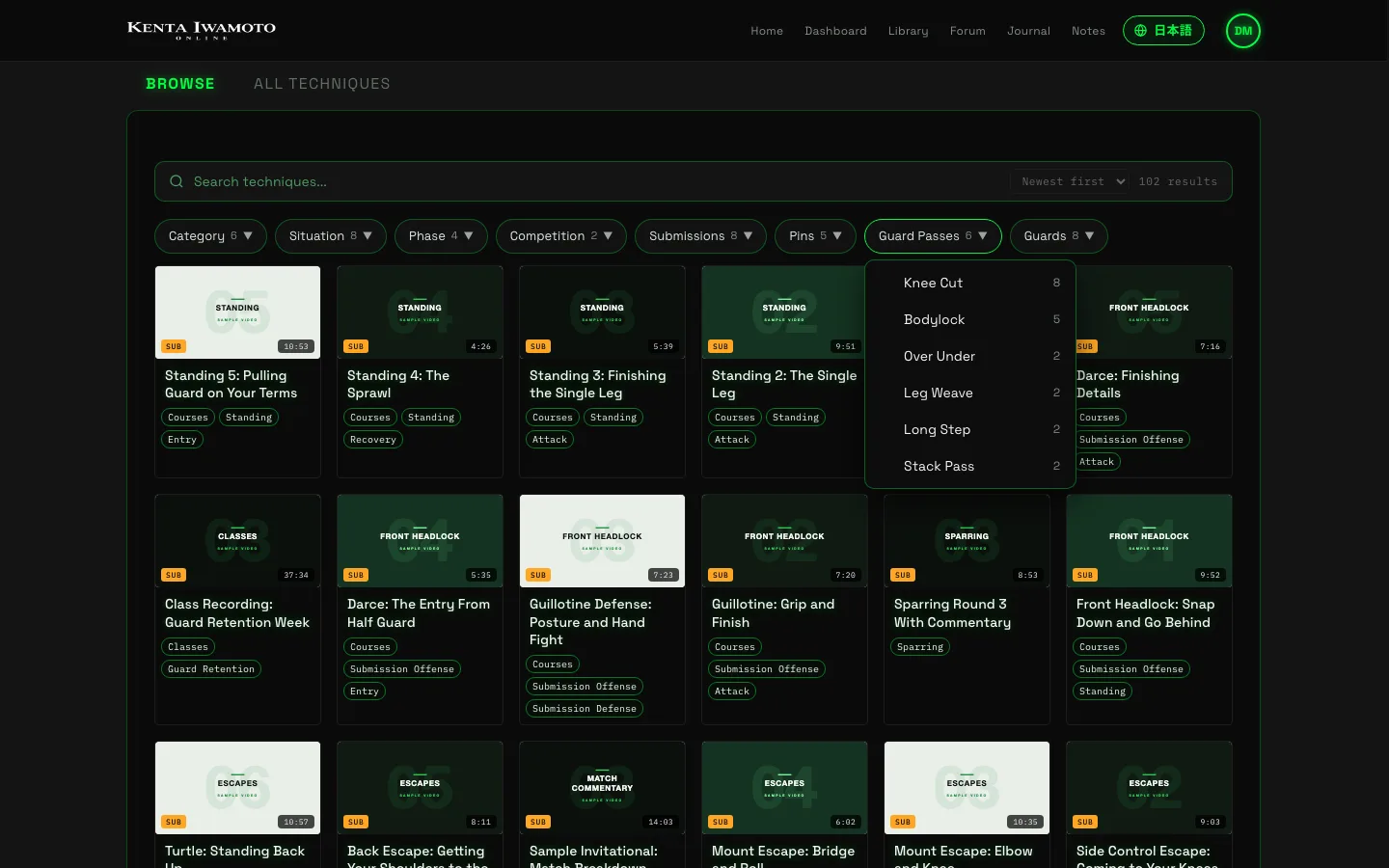Open Standing 4: The Sprawl thumbnail
This screenshot has height=868, width=1389.
[x=420, y=312]
